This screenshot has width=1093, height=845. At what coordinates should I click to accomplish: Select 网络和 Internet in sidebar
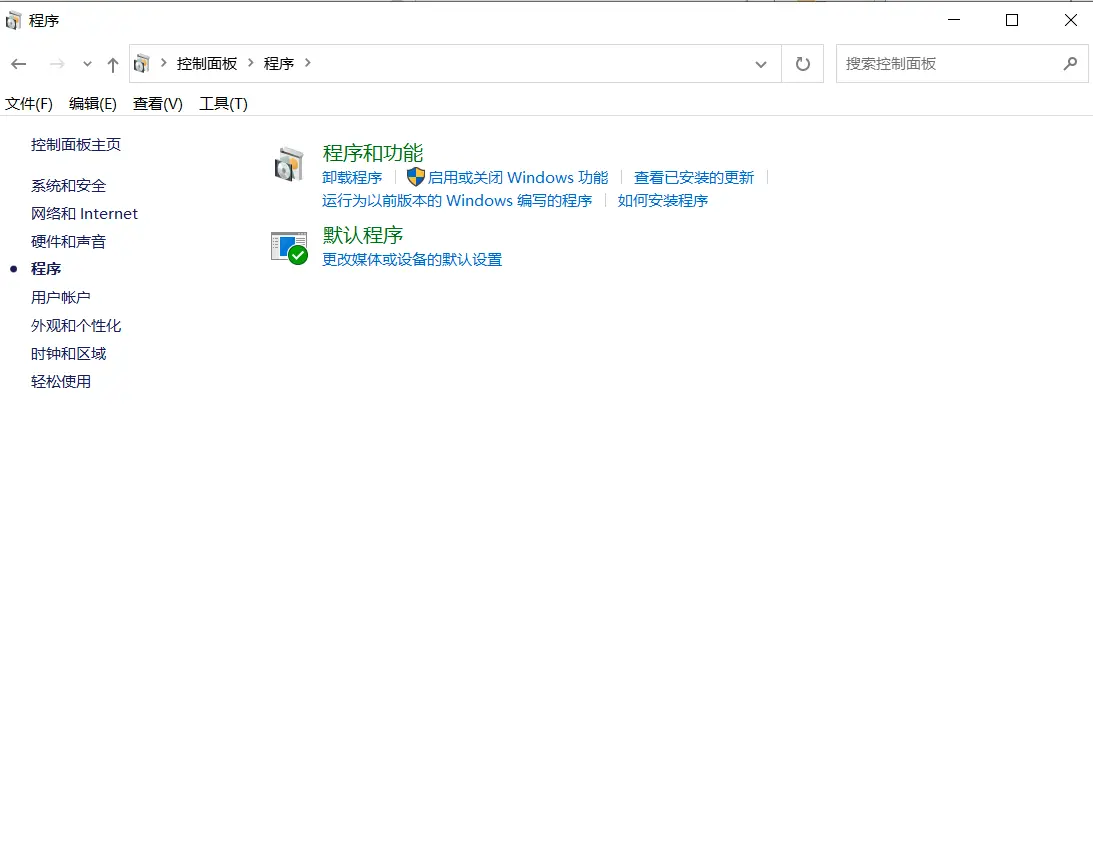tap(84, 213)
